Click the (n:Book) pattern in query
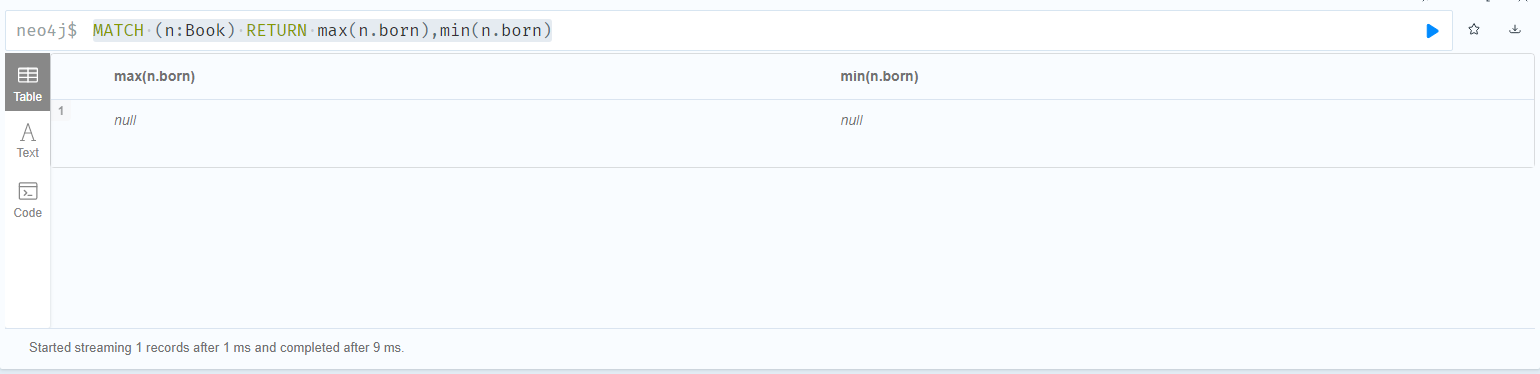 (x=195, y=31)
